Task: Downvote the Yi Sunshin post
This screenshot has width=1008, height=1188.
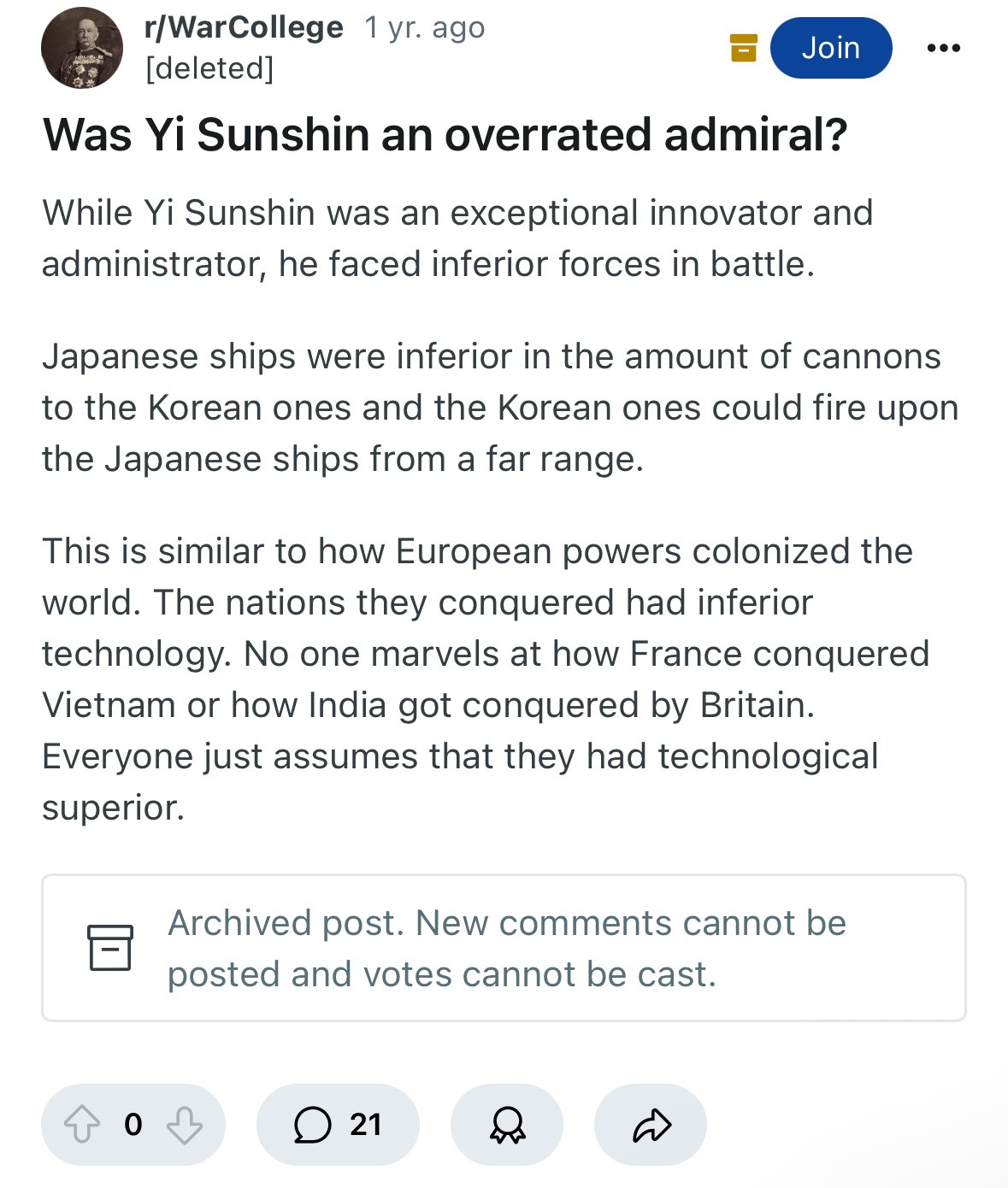Action: pos(185,1125)
